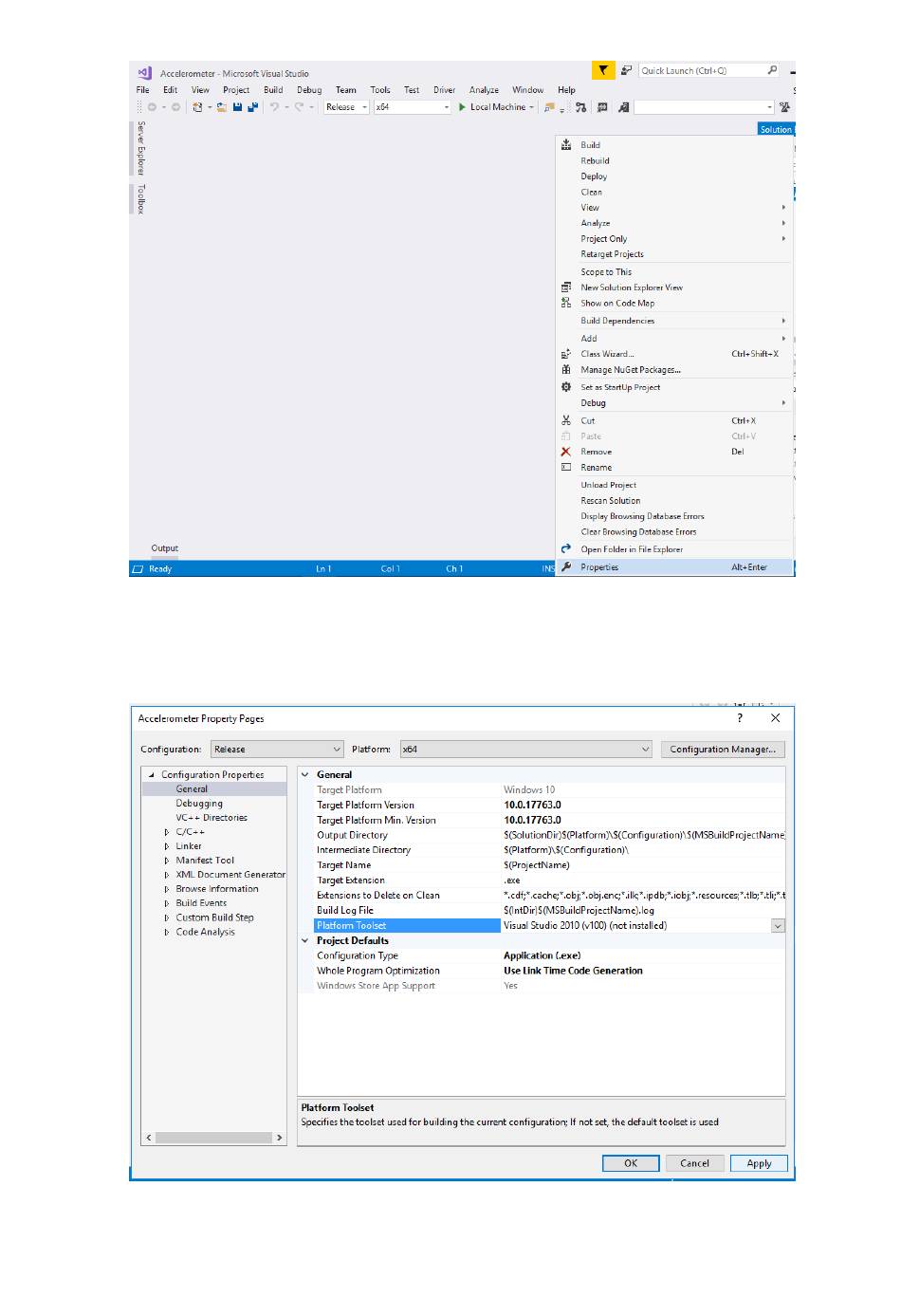Click the Local Machine debug target
Viewport: 901px width, 1316px height.
tap(497, 107)
